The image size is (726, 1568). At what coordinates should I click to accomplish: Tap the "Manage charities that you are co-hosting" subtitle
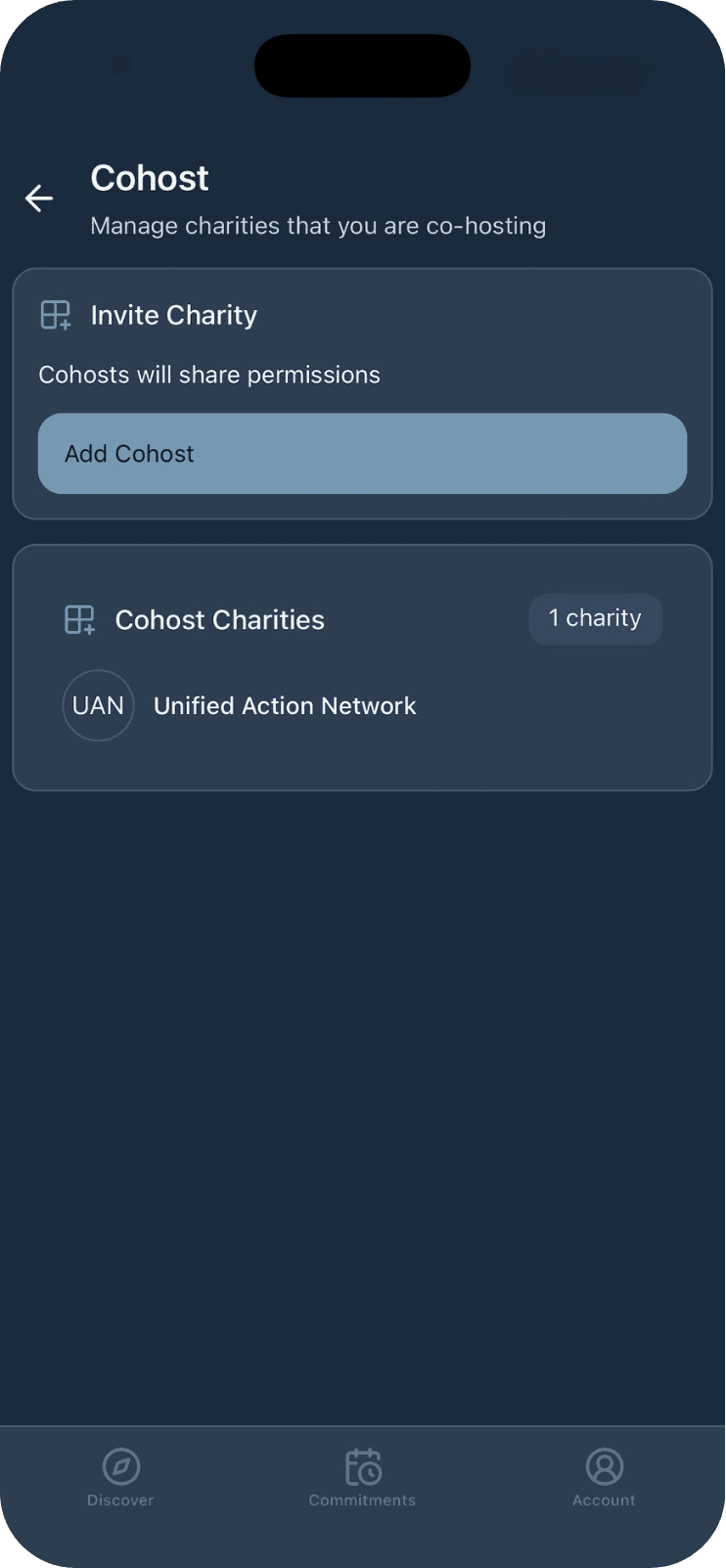coord(318,226)
